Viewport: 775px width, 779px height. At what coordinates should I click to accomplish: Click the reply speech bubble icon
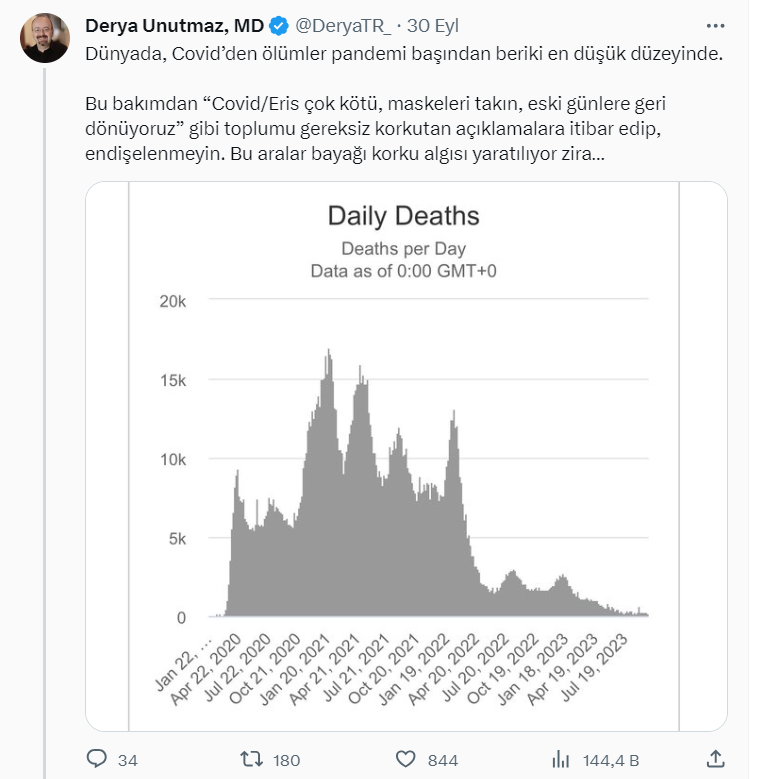pos(96,759)
